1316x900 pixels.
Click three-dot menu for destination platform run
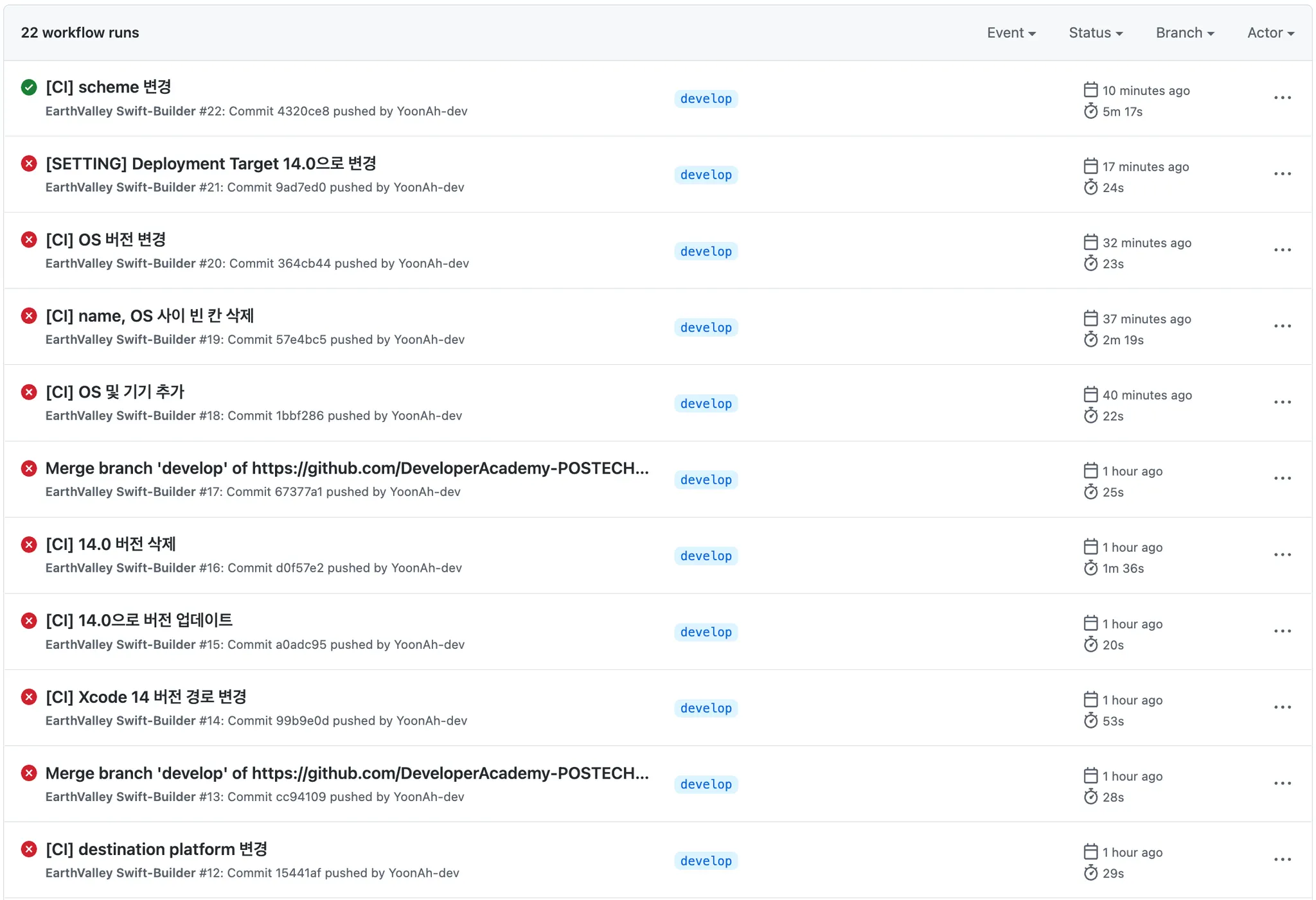coord(1282,860)
